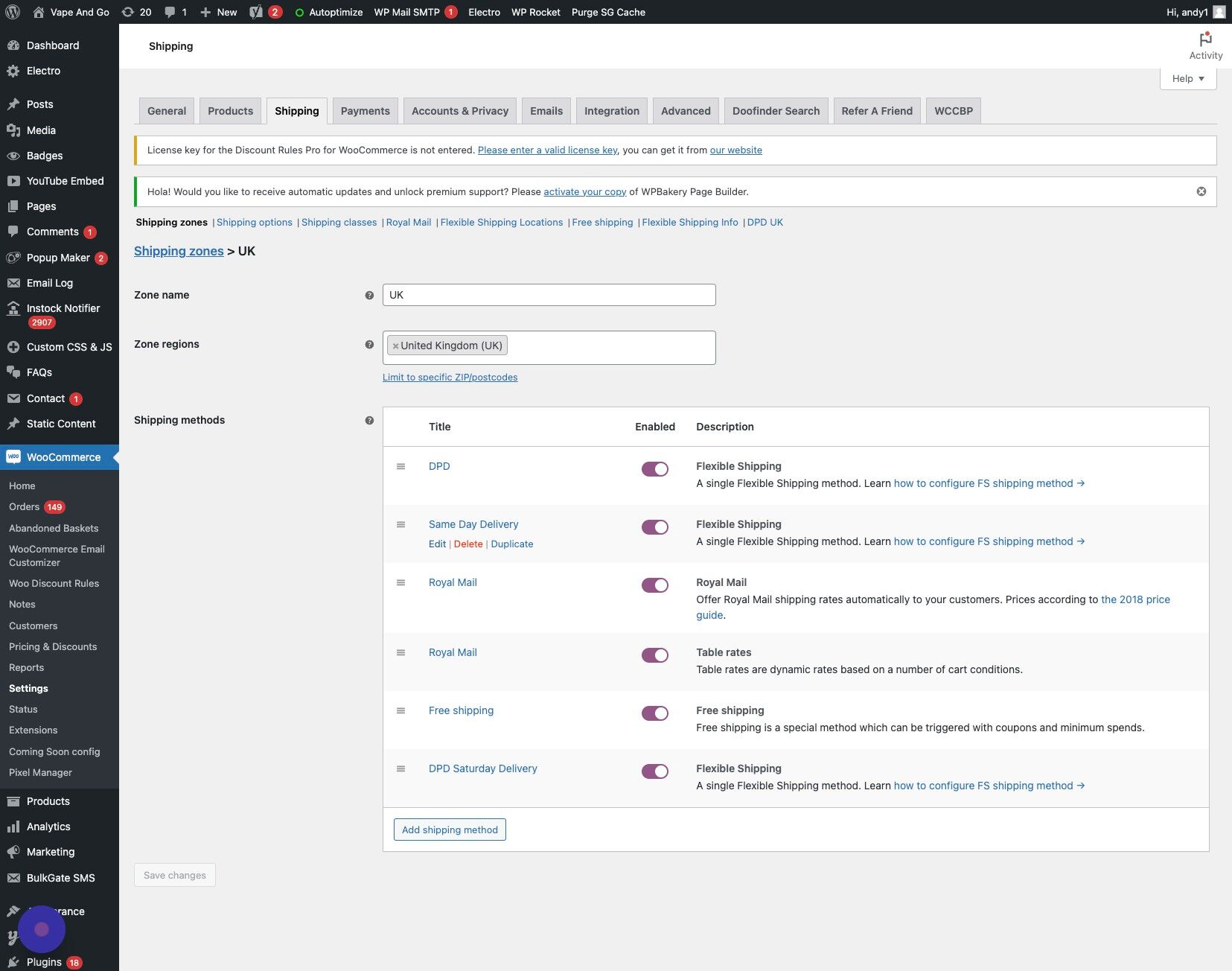1232x971 pixels.
Task: Click the Dashboard gauge icon in sidebar
Action: [x=13, y=45]
